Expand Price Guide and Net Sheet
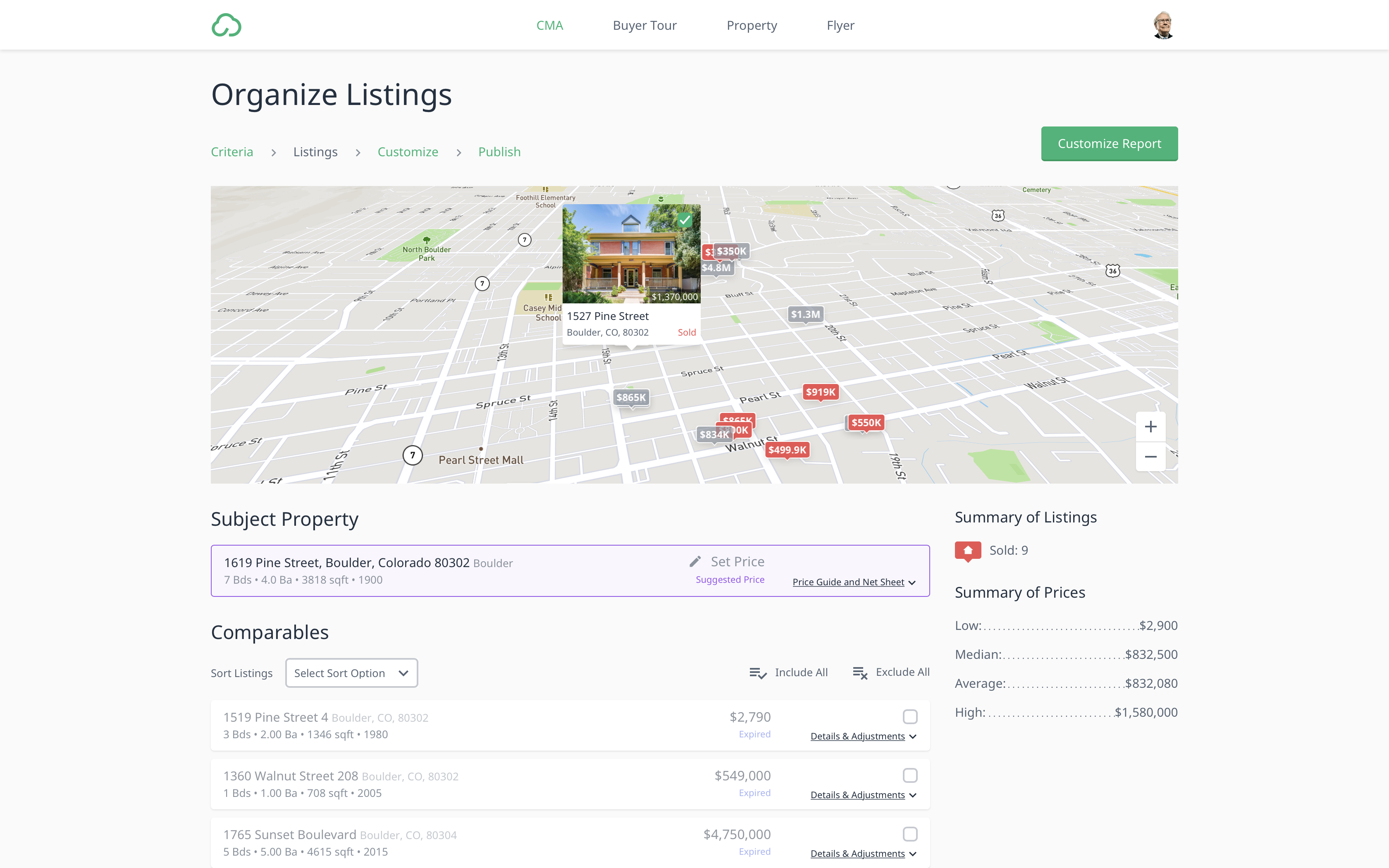This screenshot has width=1389, height=868. pos(854,582)
